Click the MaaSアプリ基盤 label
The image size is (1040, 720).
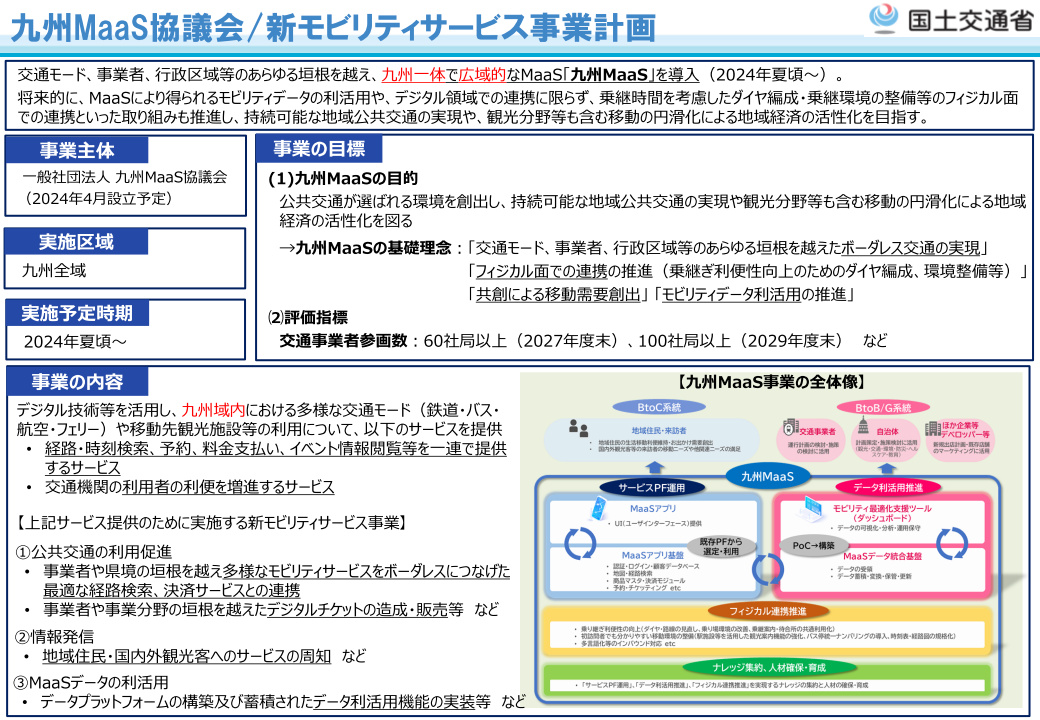coord(653,555)
